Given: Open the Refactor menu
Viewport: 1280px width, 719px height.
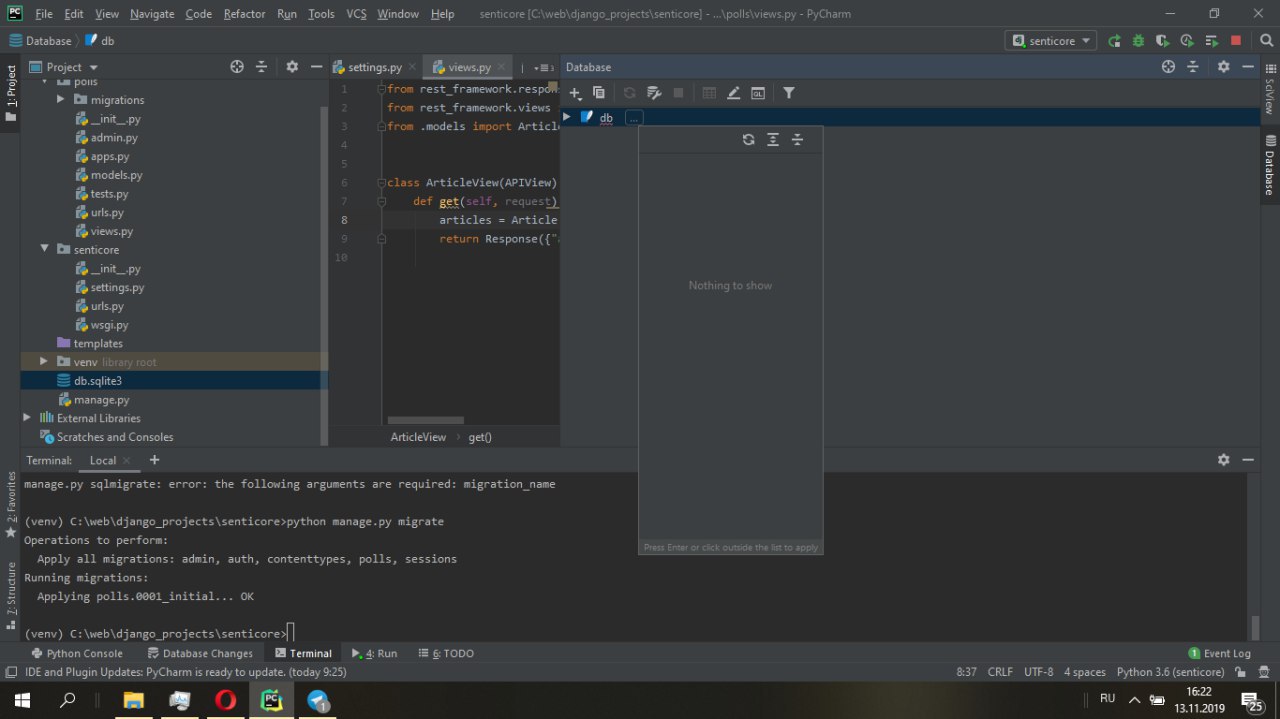Looking at the screenshot, I should click(244, 14).
